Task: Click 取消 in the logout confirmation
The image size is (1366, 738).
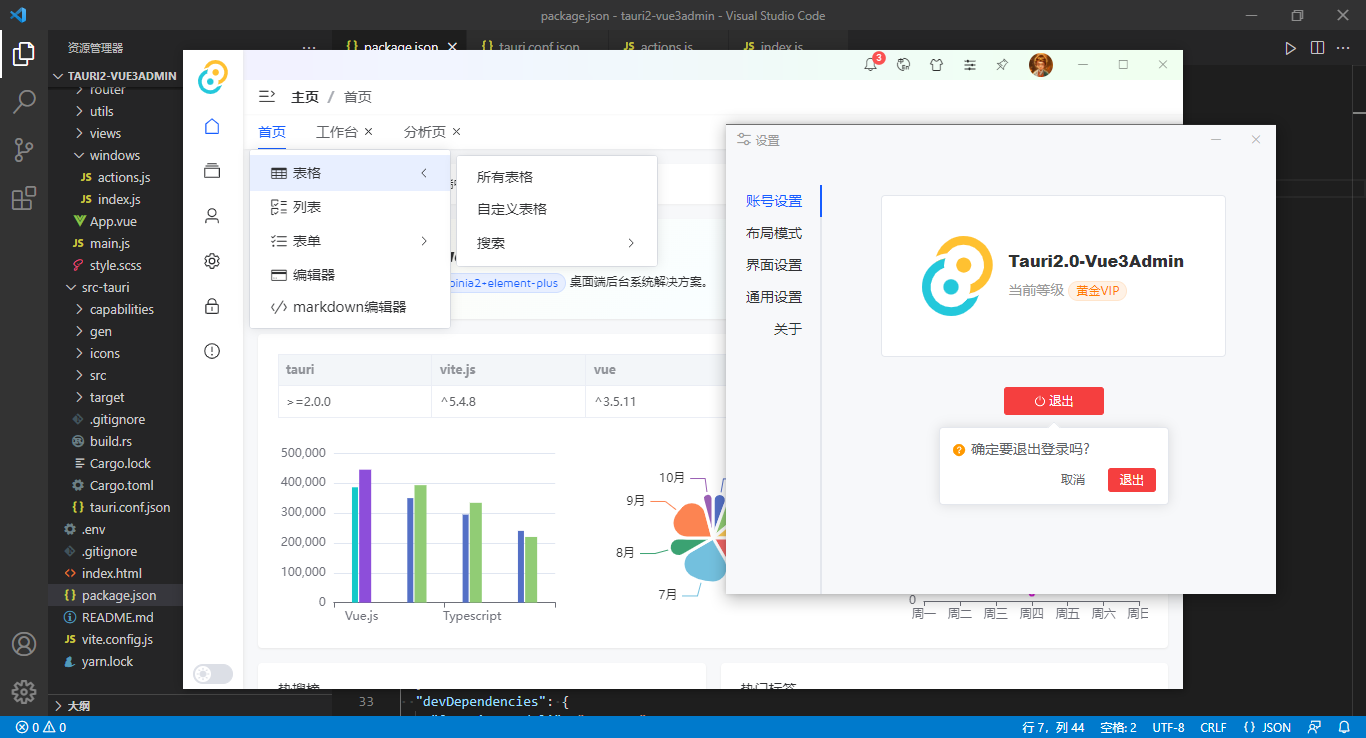Action: coord(1073,480)
